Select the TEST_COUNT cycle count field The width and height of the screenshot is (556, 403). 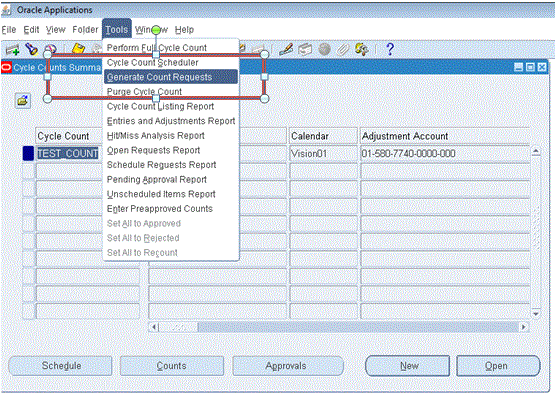(69, 153)
